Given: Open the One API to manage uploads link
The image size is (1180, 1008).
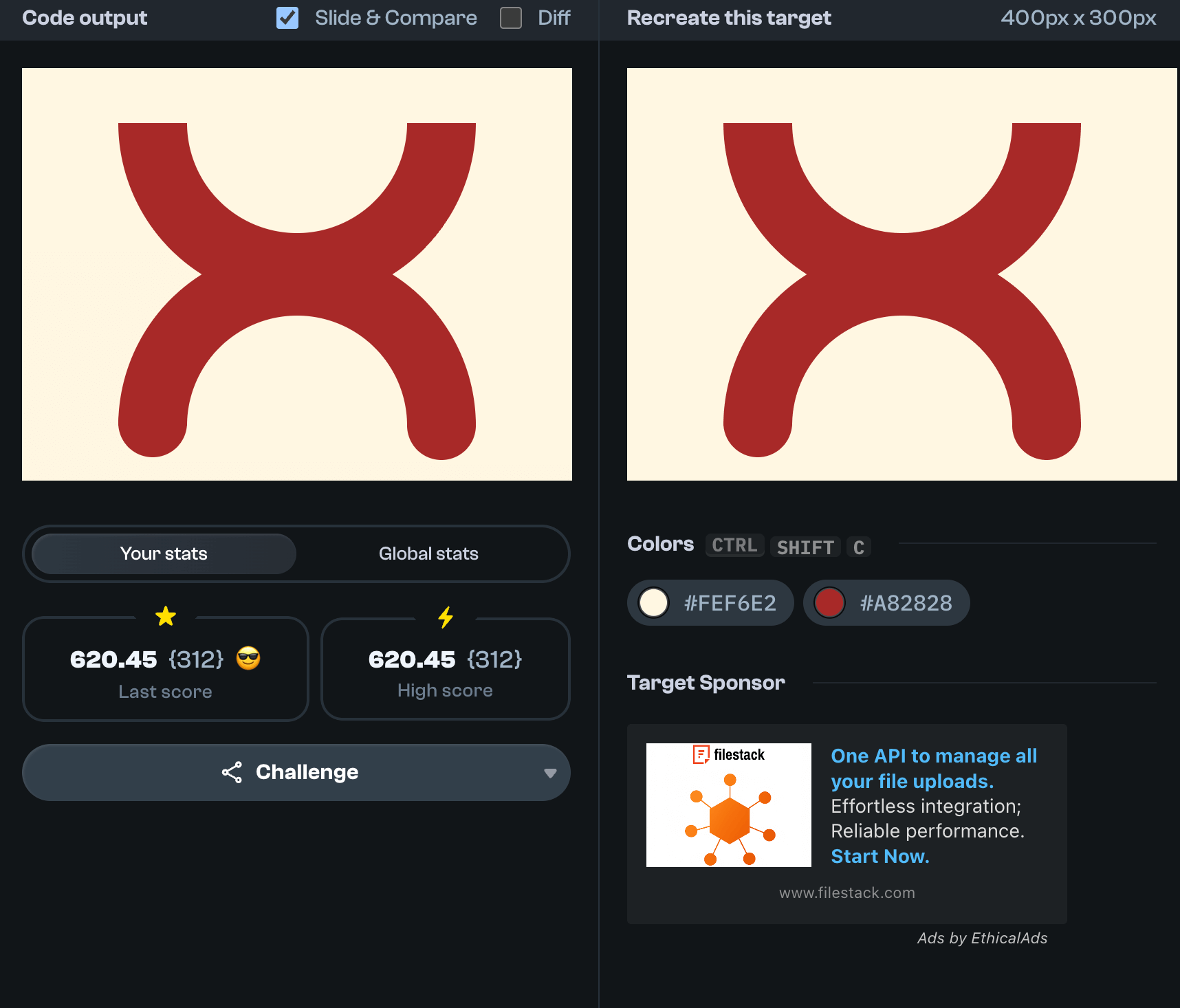Looking at the screenshot, I should (x=934, y=768).
